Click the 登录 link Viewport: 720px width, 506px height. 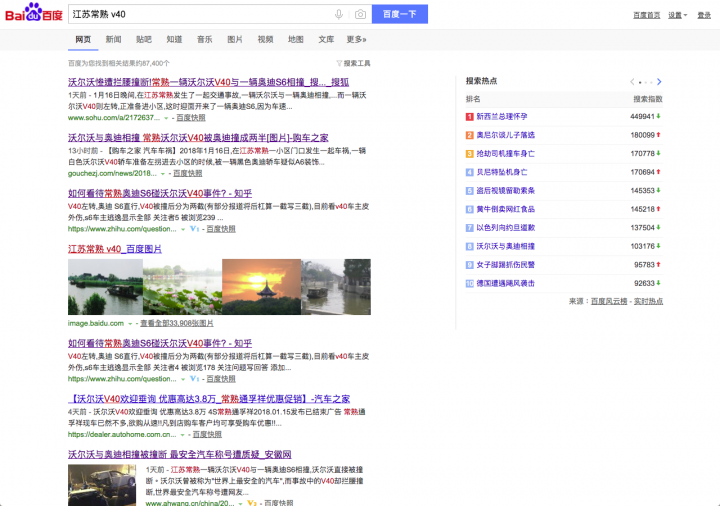(x=704, y=15)
